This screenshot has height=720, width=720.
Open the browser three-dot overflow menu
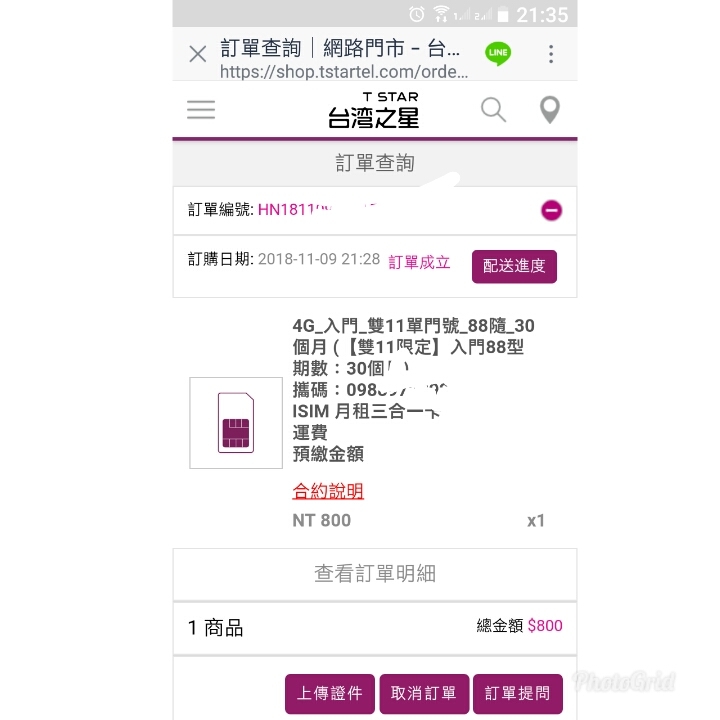click(x=551, y=54)
